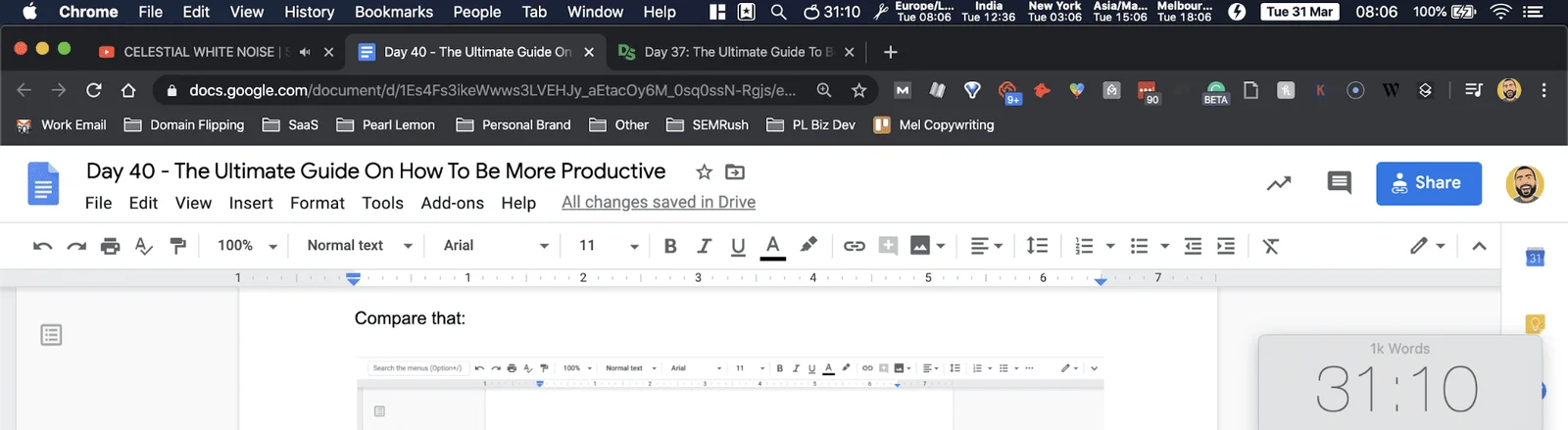Click the Clear formatting icon
This screenshot has height=430, width=1568.
pos(1271,246)
